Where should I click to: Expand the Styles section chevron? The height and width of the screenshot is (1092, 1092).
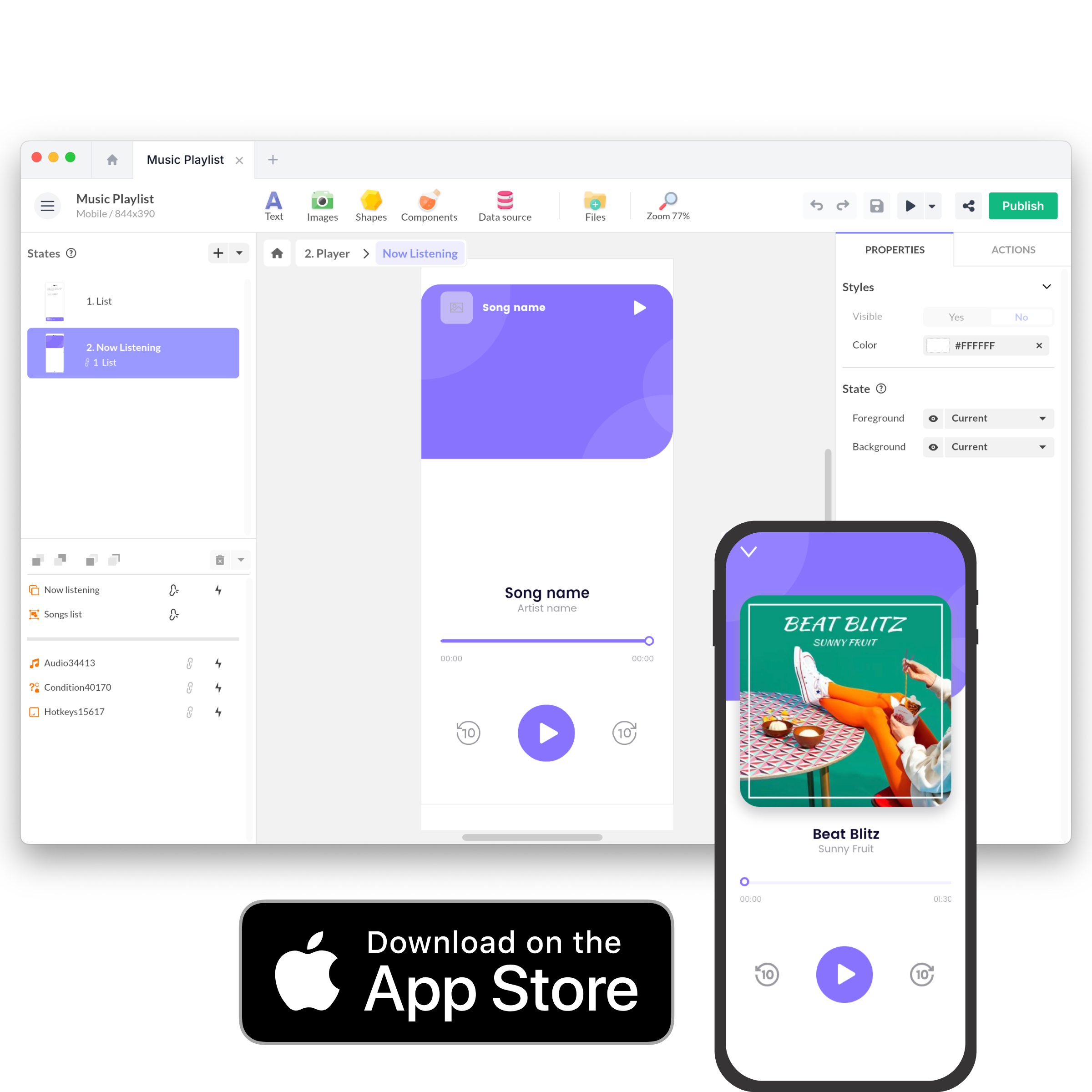pyautogui.click(x=1047, y=286)
